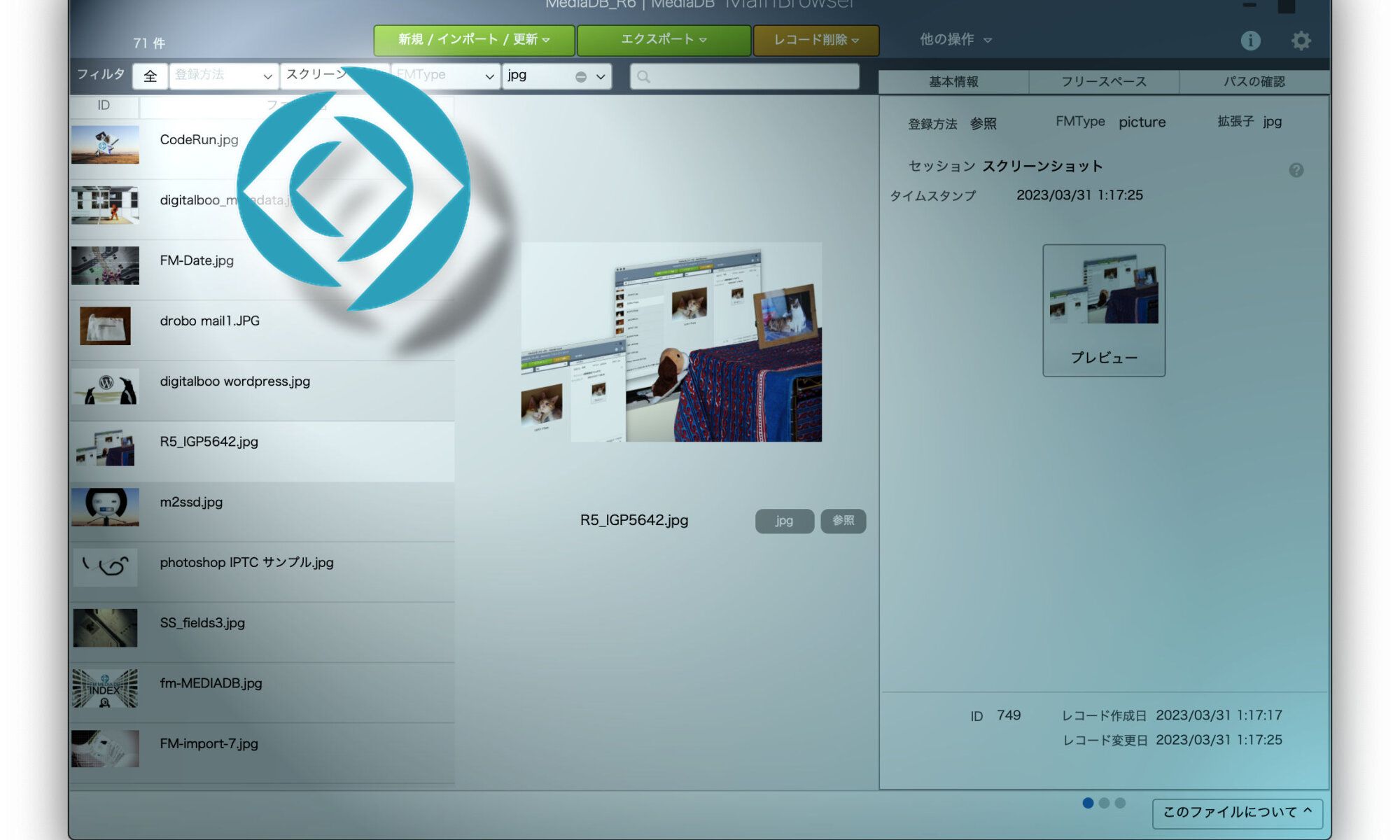The image size is (1400, 840).
Task: Click the レコード変更日 date value
Action: pyautogui.click(x=1219, y=740)
